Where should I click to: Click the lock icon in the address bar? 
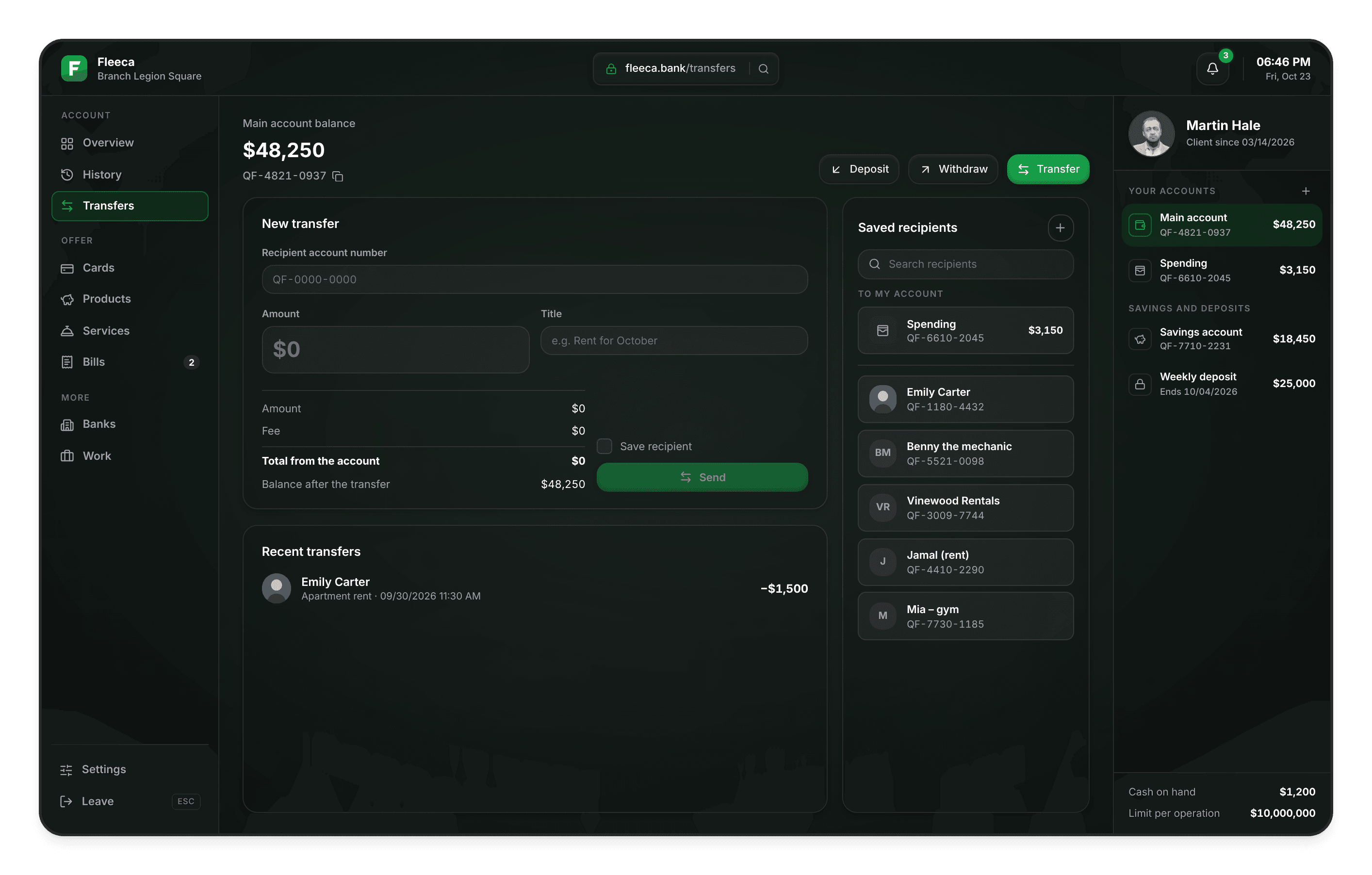(x=611, y=69)
